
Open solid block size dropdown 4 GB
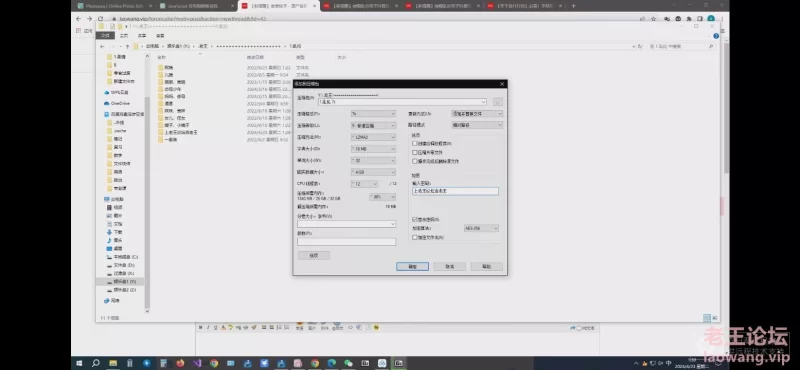(x=373, y=172)
